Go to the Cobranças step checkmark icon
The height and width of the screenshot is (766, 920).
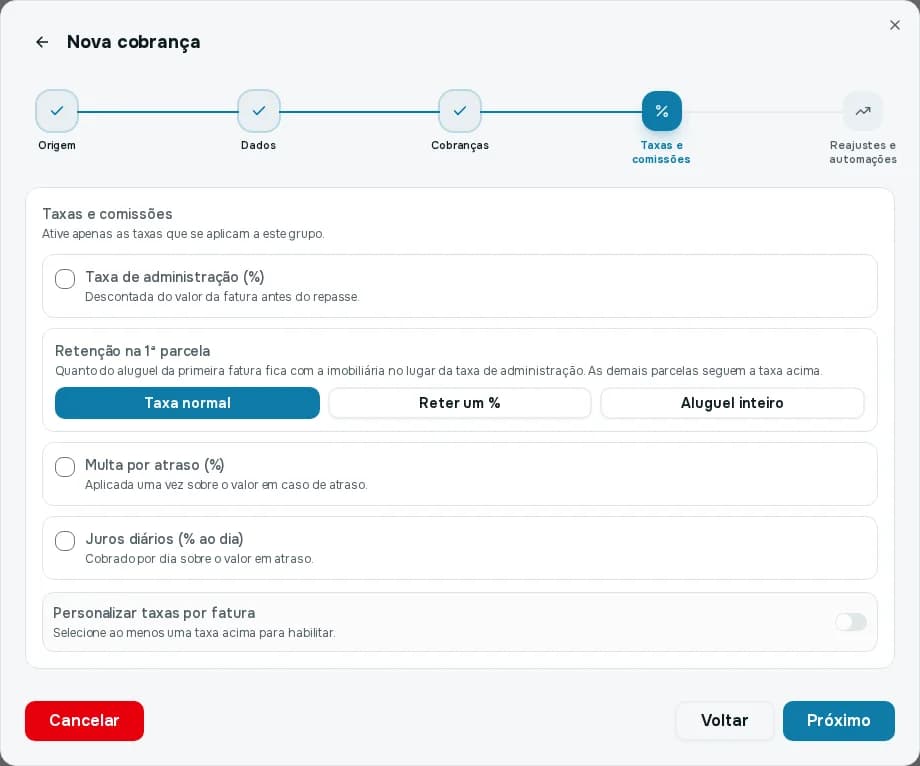(x=460, y=111)
